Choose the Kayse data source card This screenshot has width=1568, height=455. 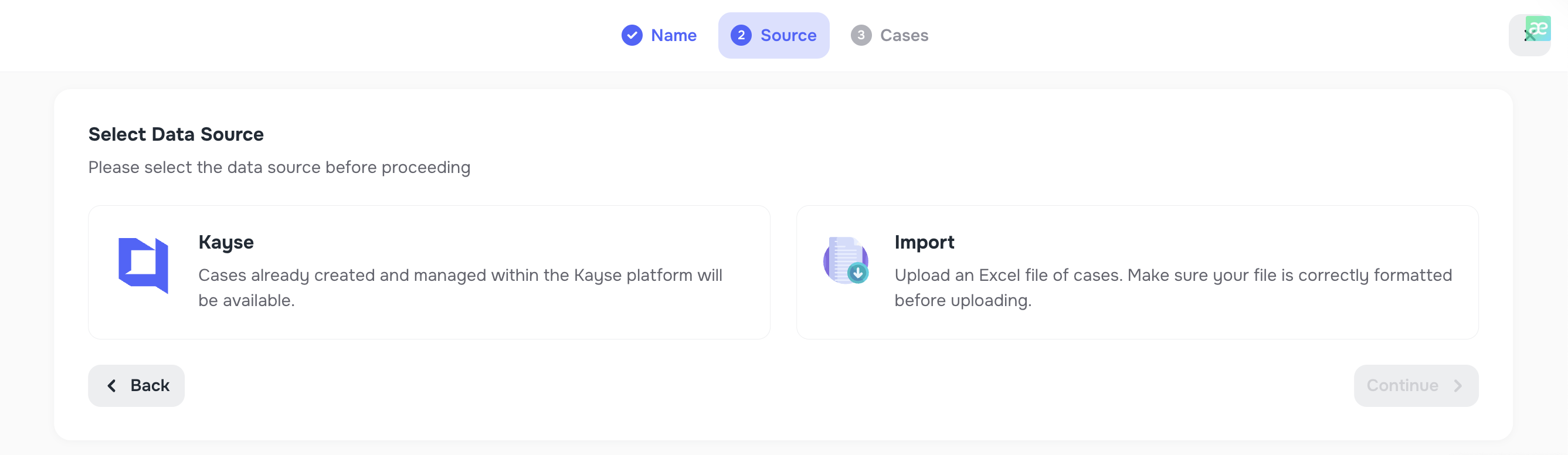tap(429, 272)
